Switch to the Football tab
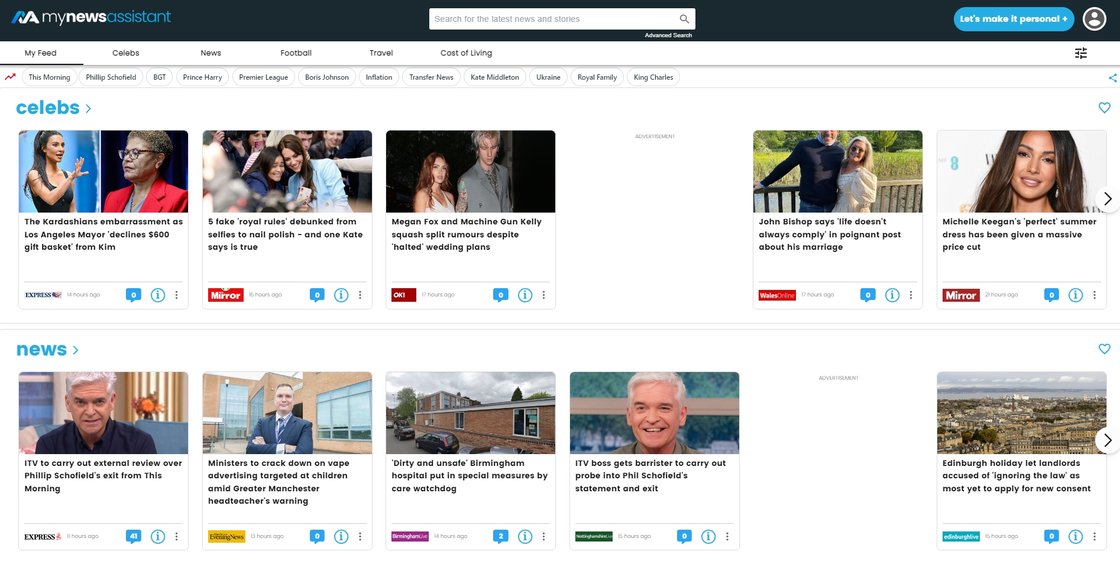Screen dimensions: 1120x561 click(296, 53)
